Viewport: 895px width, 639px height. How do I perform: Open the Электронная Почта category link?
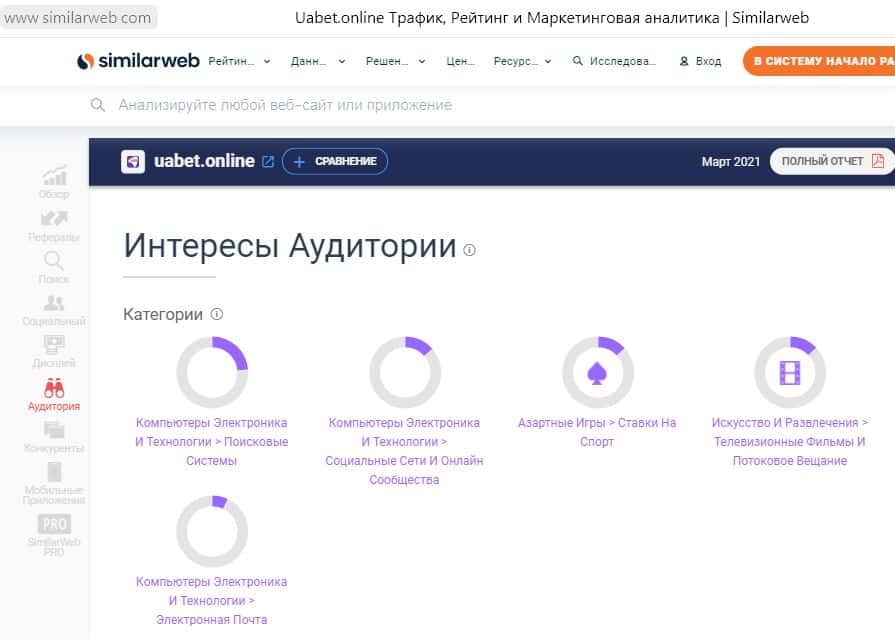pos(212,600)
